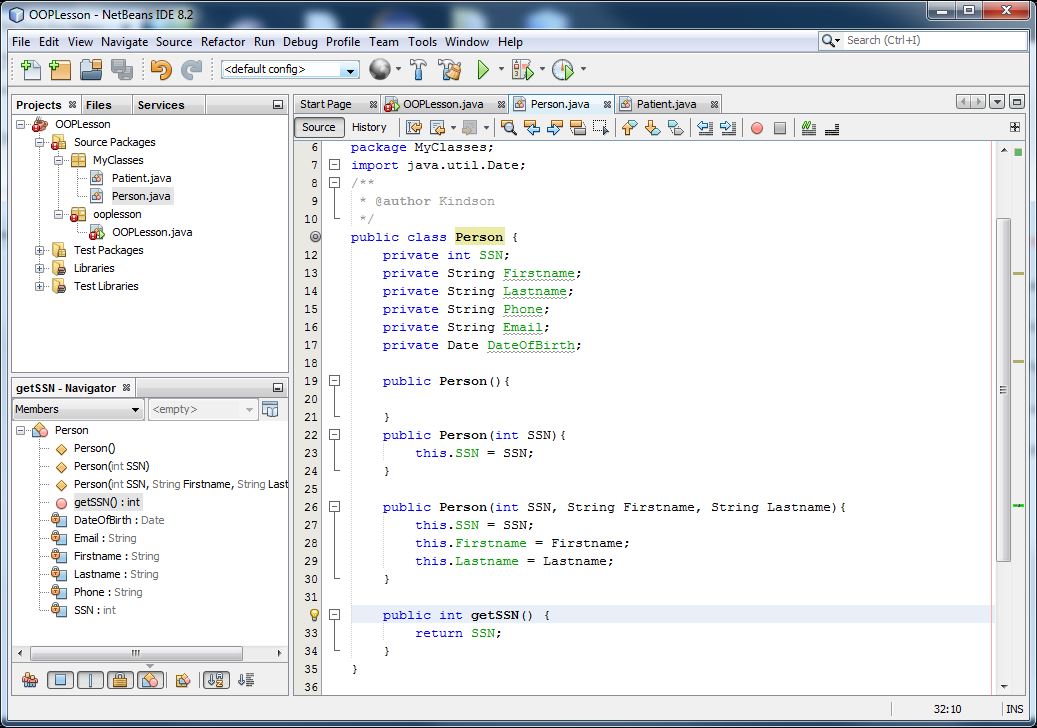Open the default config dropdown
Viewport: 1037px width, 728px height.
(x=350, y=69)
